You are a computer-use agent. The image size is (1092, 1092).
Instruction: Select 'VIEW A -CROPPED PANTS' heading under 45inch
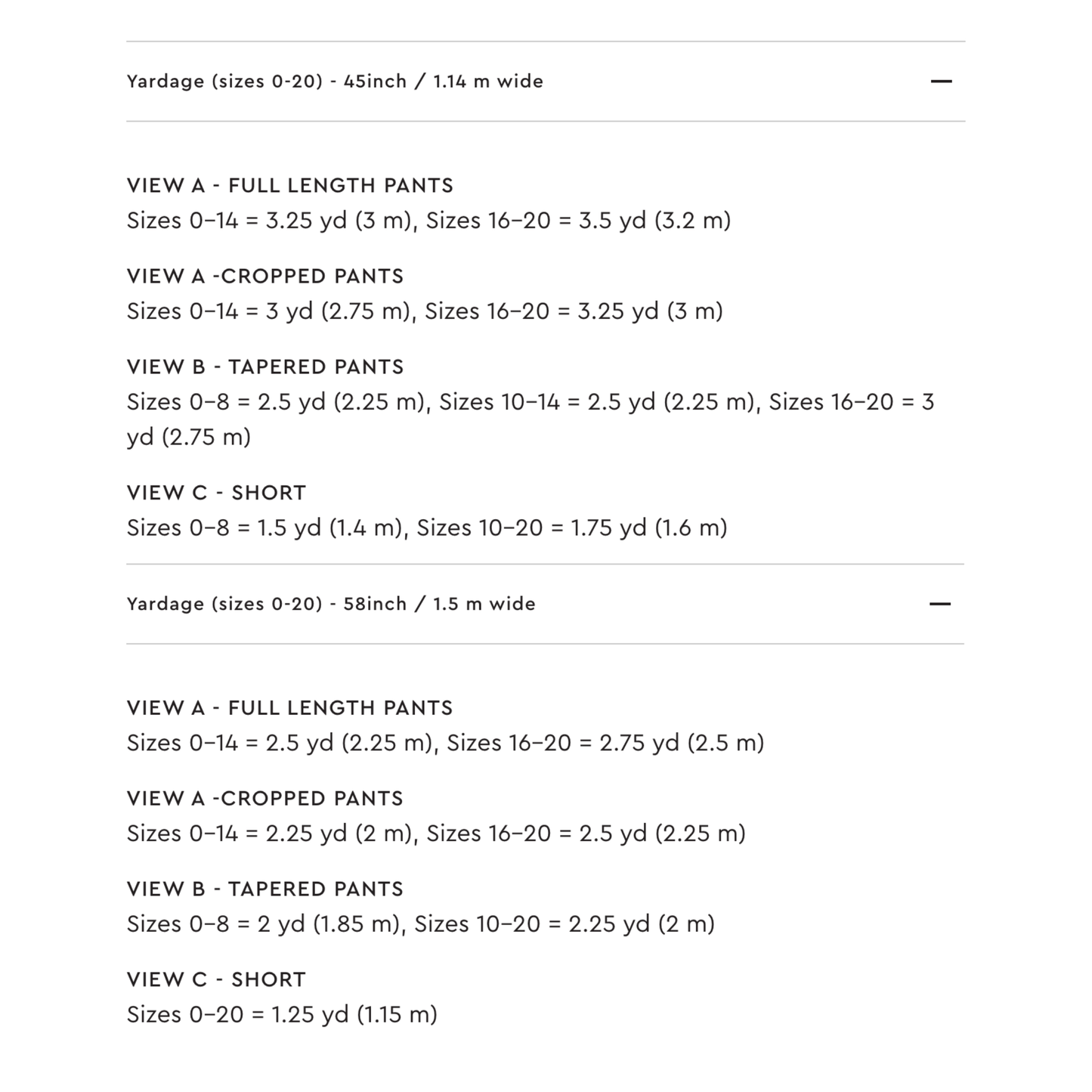pos(265,277)
